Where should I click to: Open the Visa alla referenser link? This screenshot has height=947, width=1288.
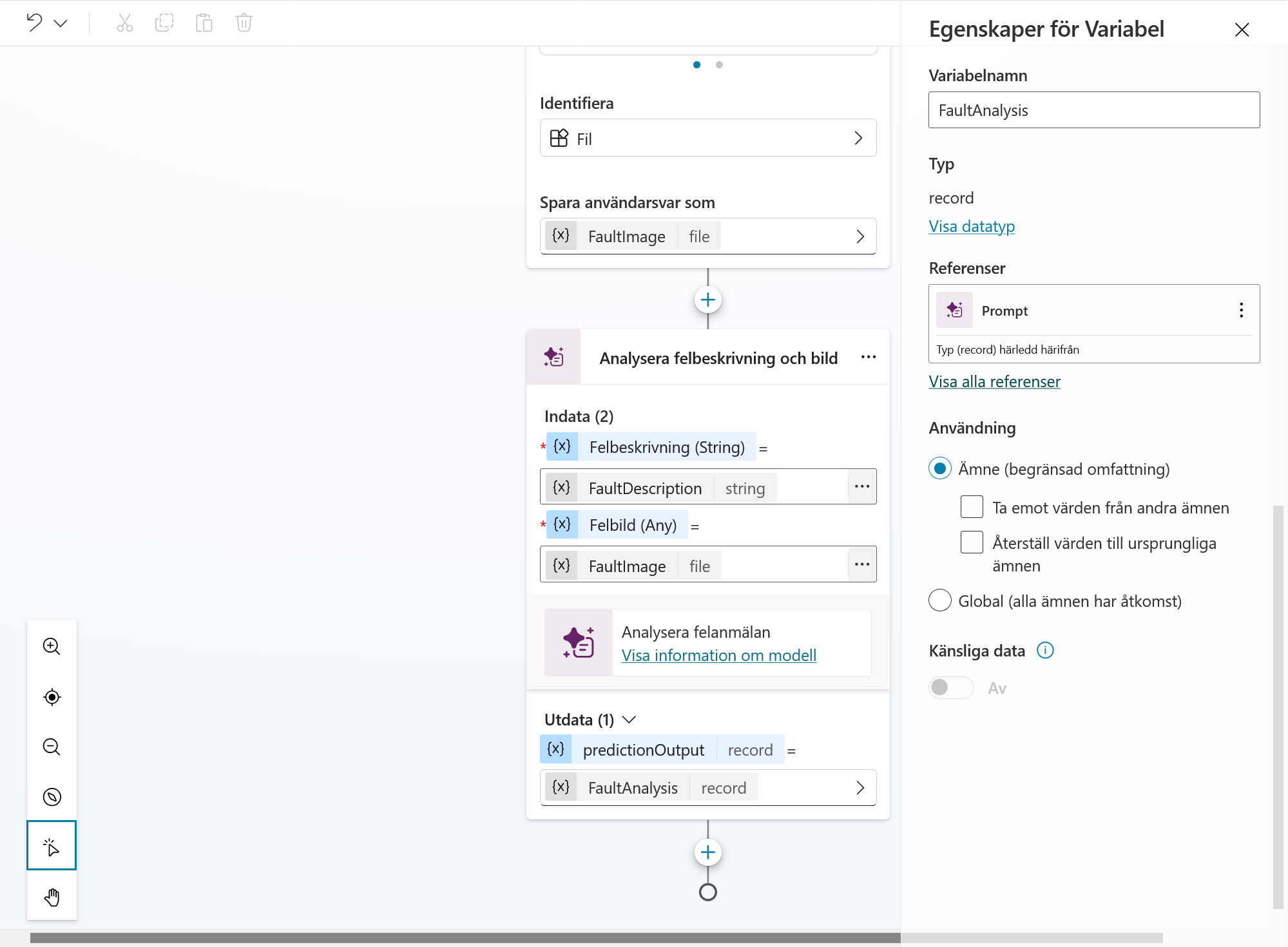[x=994, y=381]
